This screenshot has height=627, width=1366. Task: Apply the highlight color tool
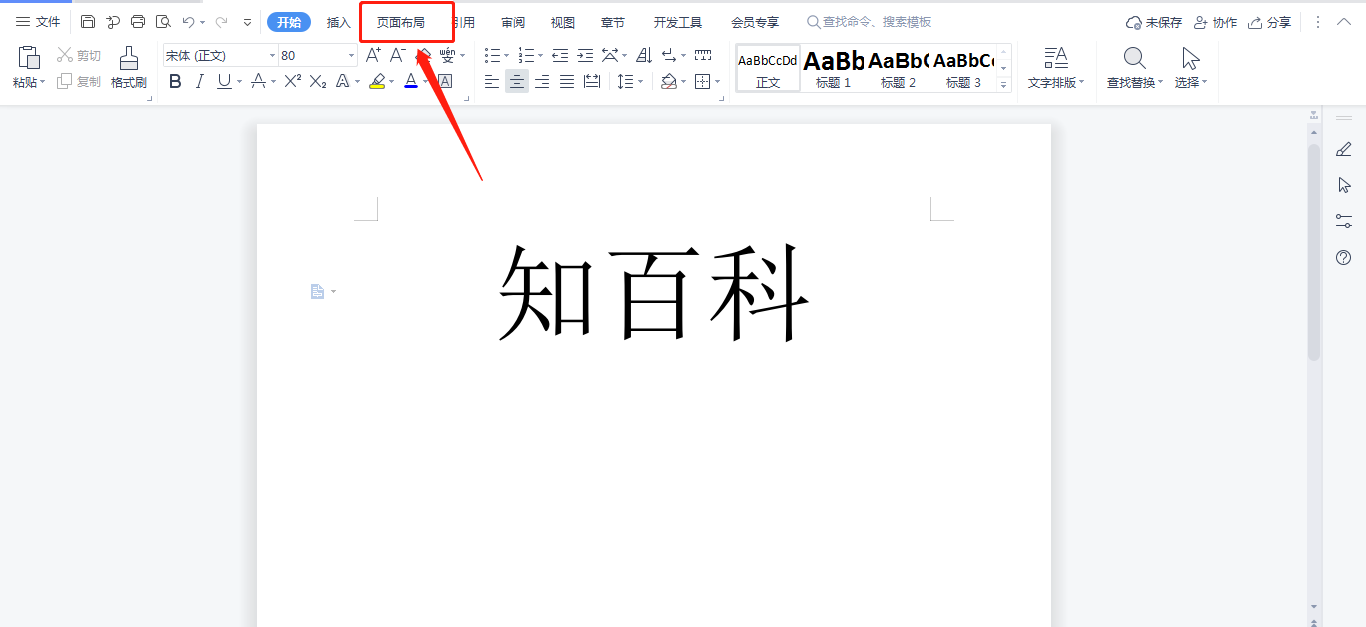[x=378, y=82]
